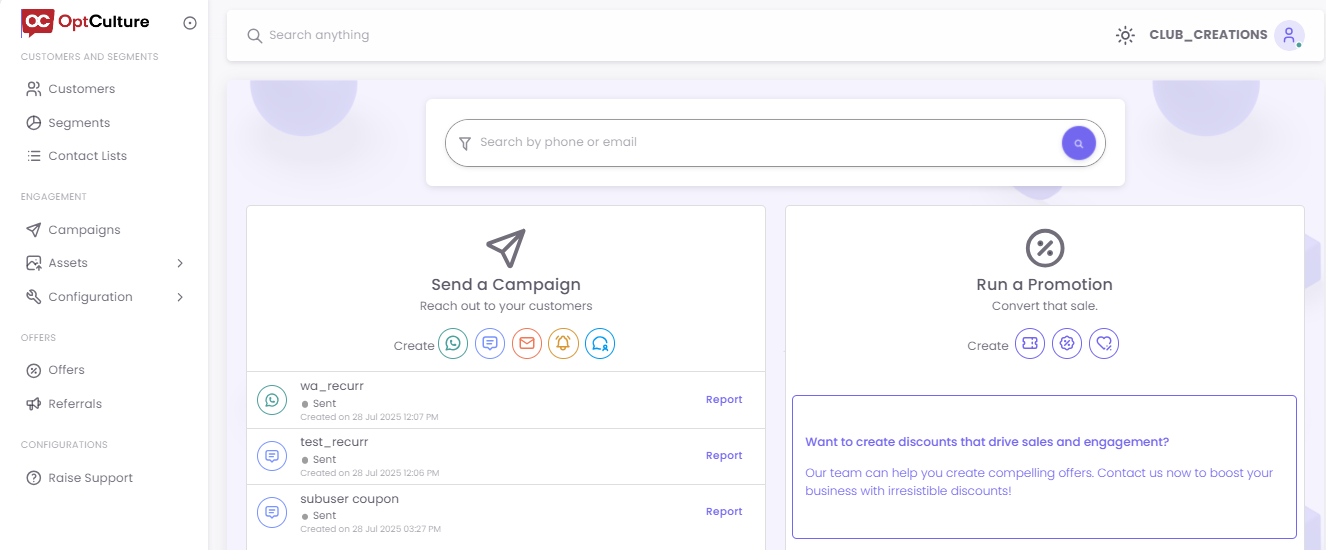Screen dimensions: 1326x550
Task: Create a WhatsApp campaign
Action: pyautogui.click(x=453, y=344)
